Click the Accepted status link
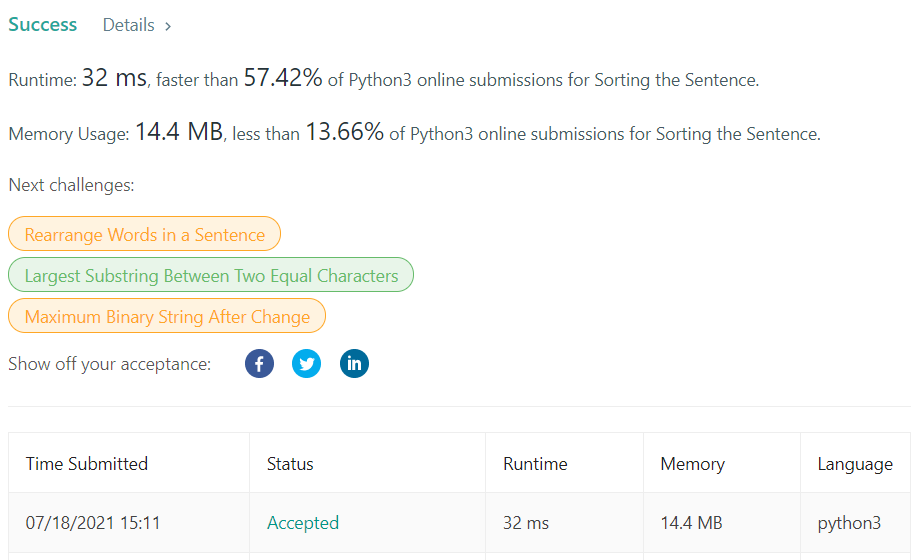This screenshot has width=915, height=560. click(x=303, y=523)
